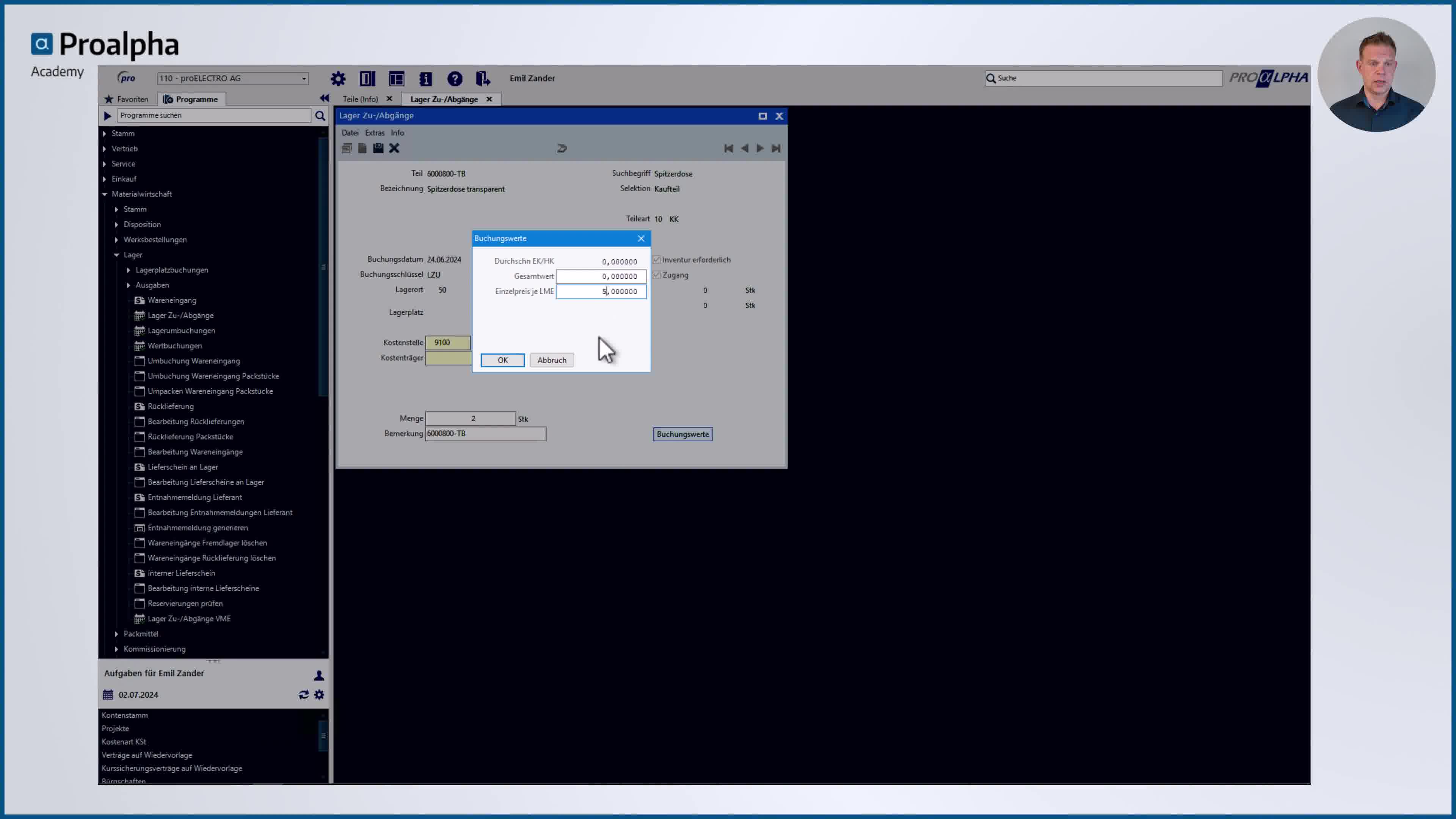The height and width of the screenshot is (819, 1456).
Task: Open Wareneingang in the tree
Action: [172, 300]
